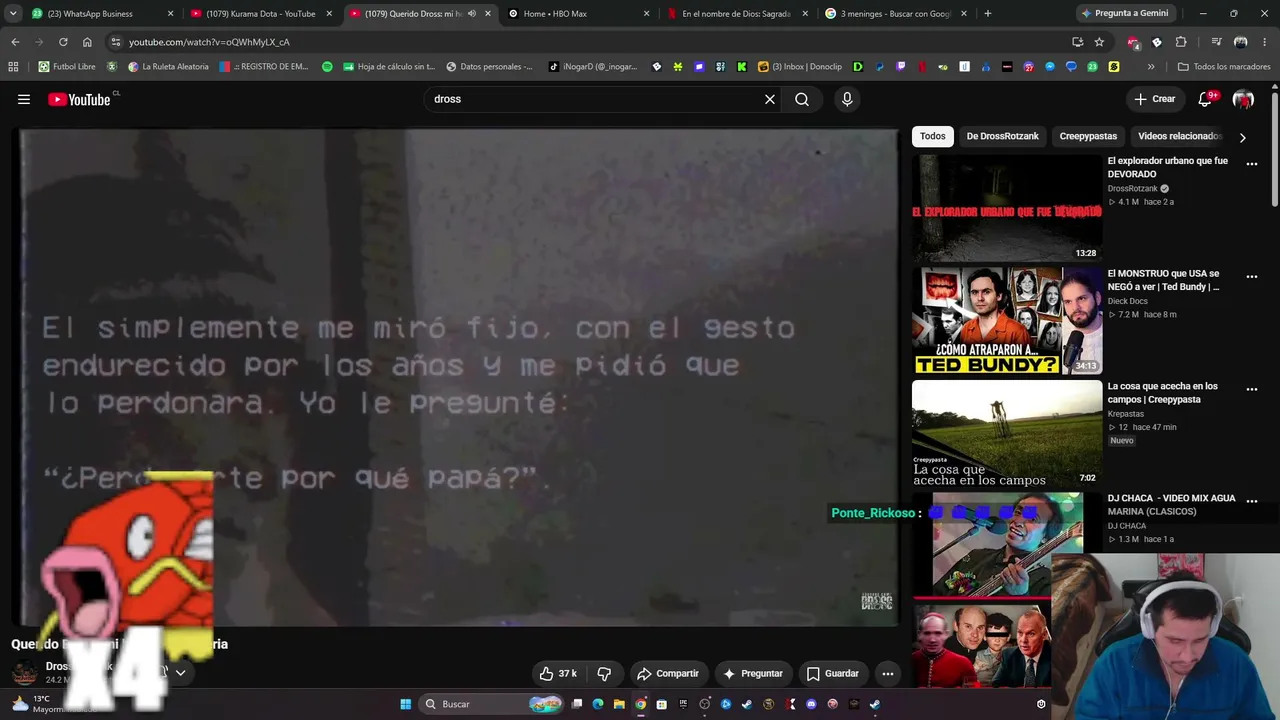Open the Todos los marcadores folder
Screen dimensions: 1280x720
coord(1224,67)
